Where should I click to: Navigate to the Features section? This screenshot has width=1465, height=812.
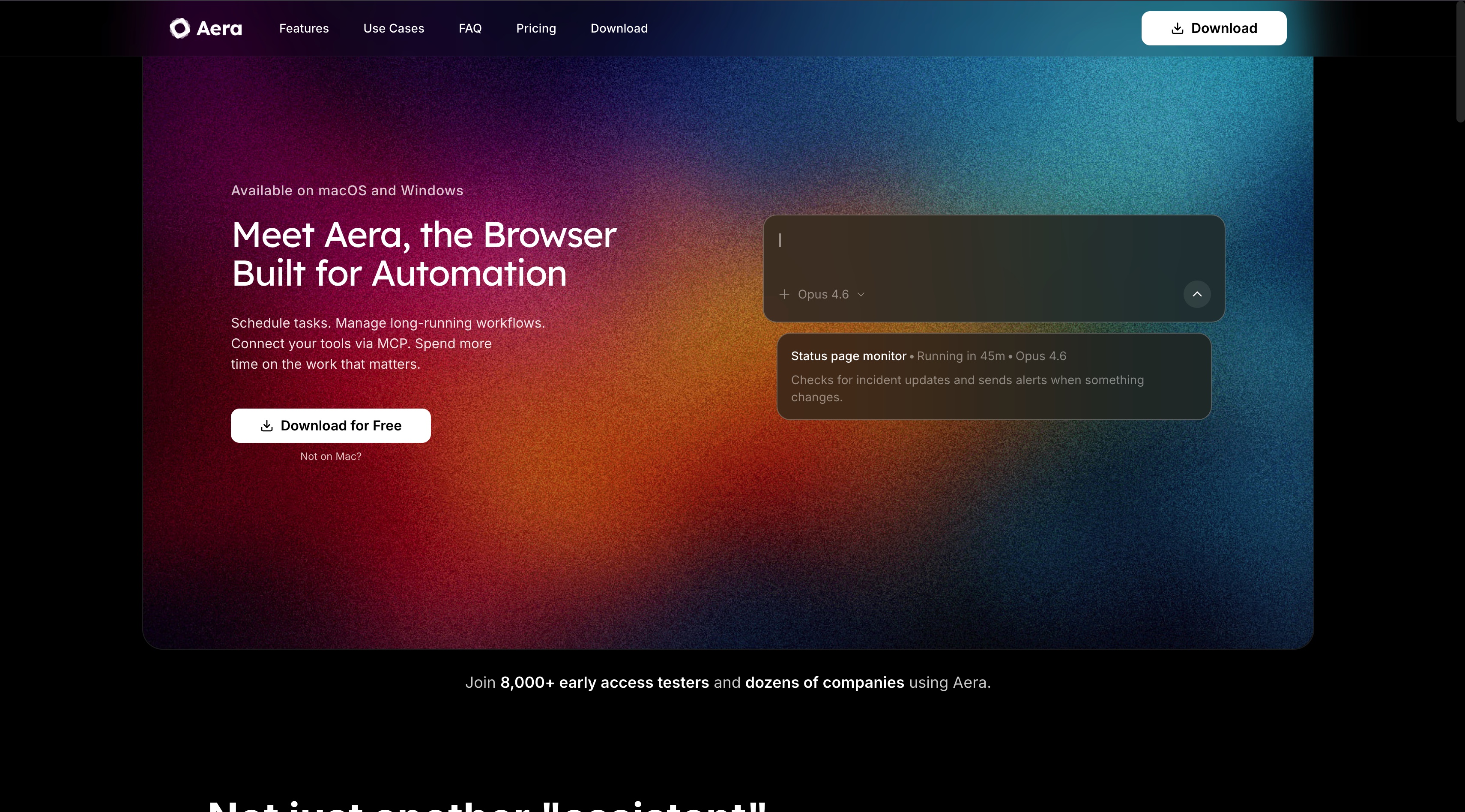tap(304, 28)
